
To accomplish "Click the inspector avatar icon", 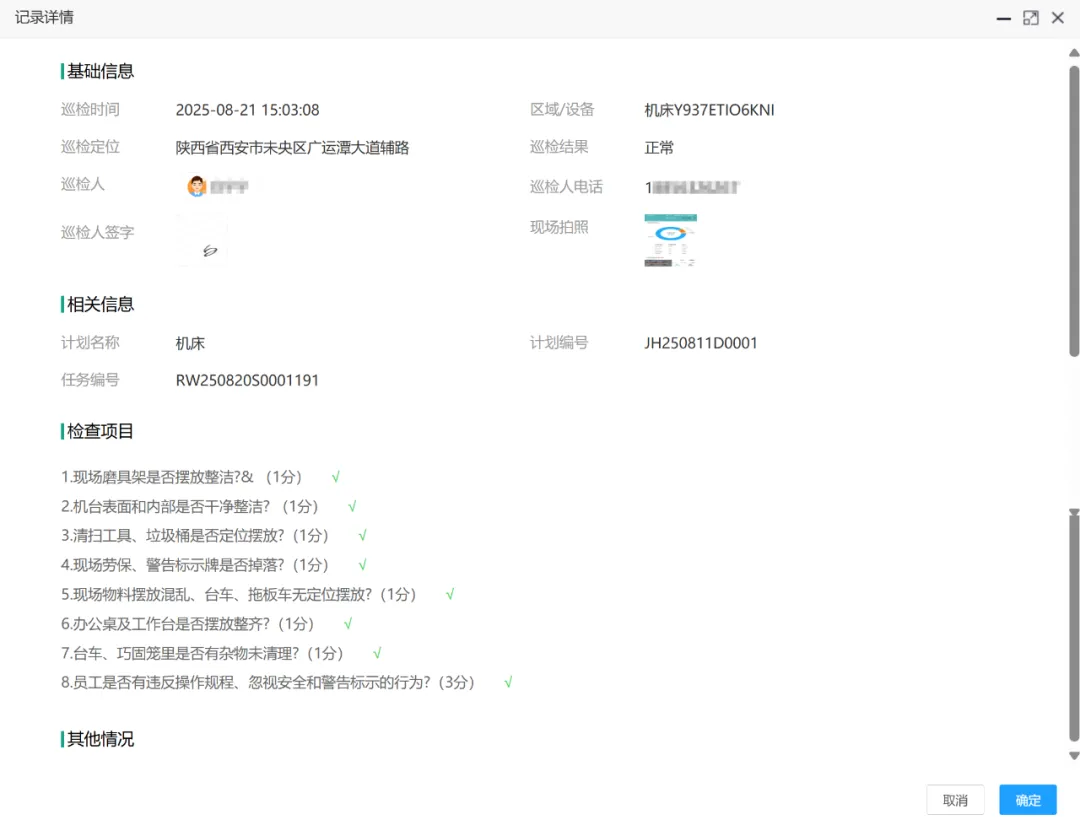I will point(196,186).
